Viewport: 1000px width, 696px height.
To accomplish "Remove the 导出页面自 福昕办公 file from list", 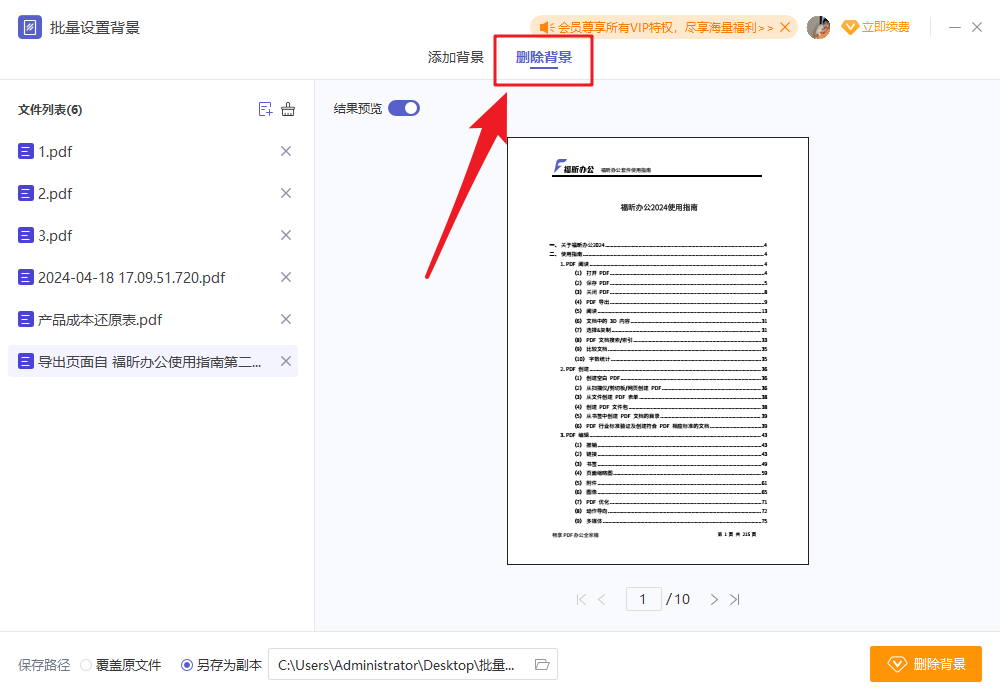I will 286,362.
